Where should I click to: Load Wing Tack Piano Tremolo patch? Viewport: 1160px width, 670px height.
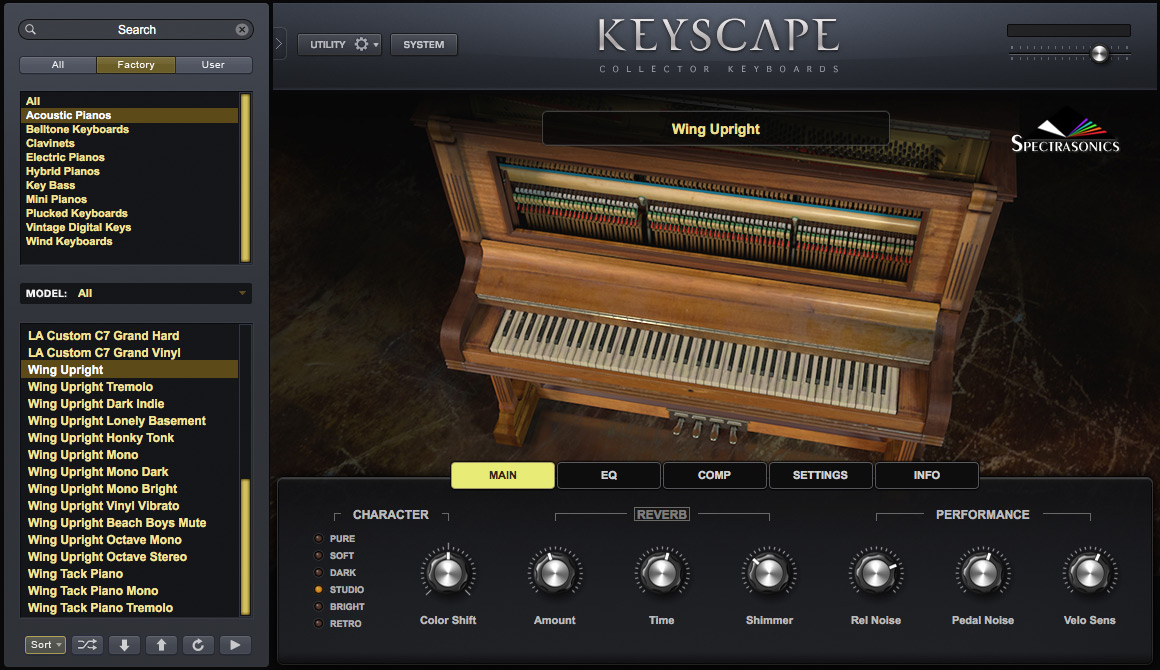[129, 608]
